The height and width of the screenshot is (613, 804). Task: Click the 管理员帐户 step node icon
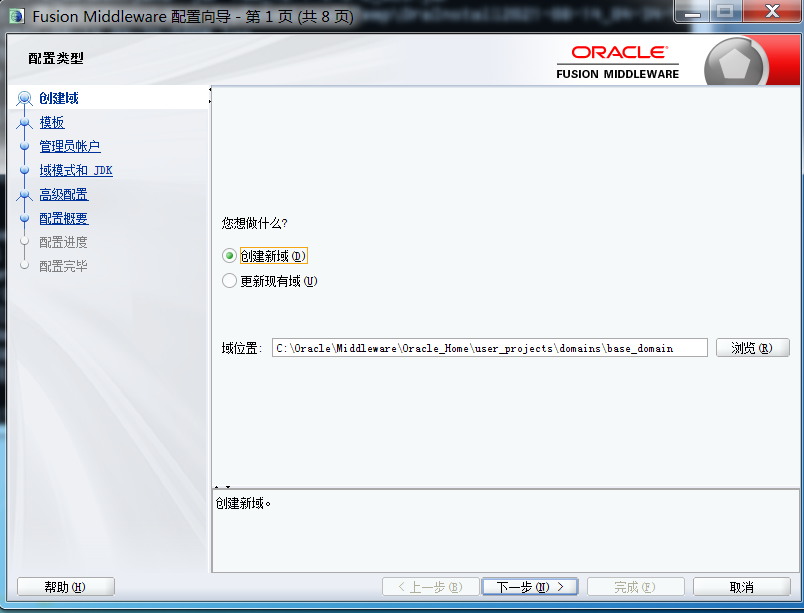(x=24, y=146)
